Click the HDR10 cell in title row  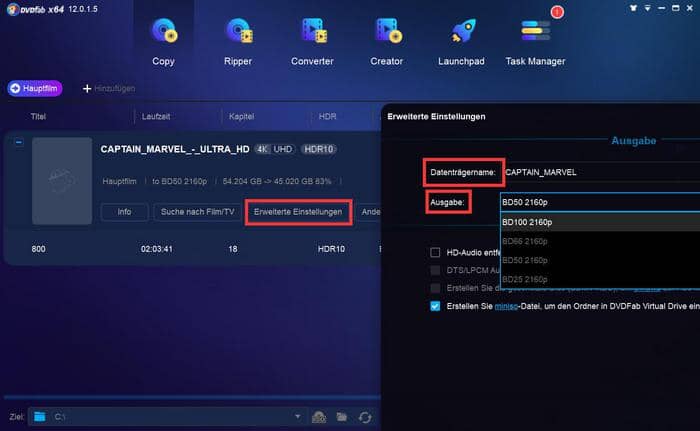click(x=331, y=249)
